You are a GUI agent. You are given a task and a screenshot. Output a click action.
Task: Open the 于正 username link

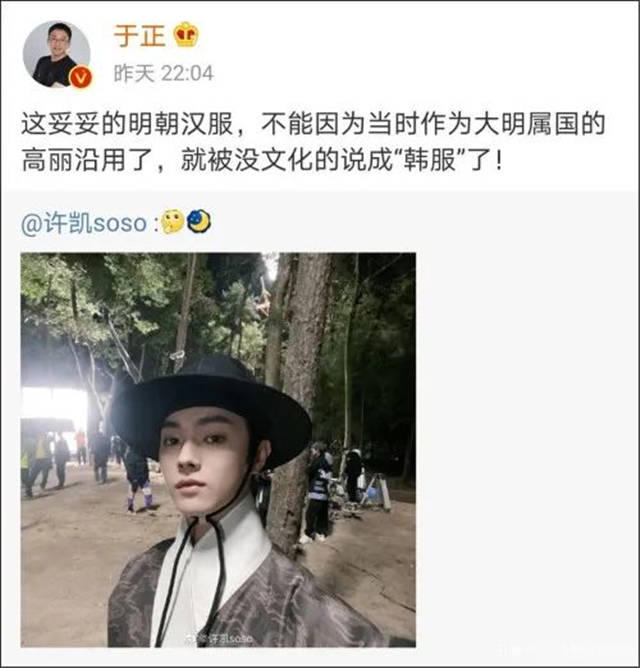click(x=139, y=35)
